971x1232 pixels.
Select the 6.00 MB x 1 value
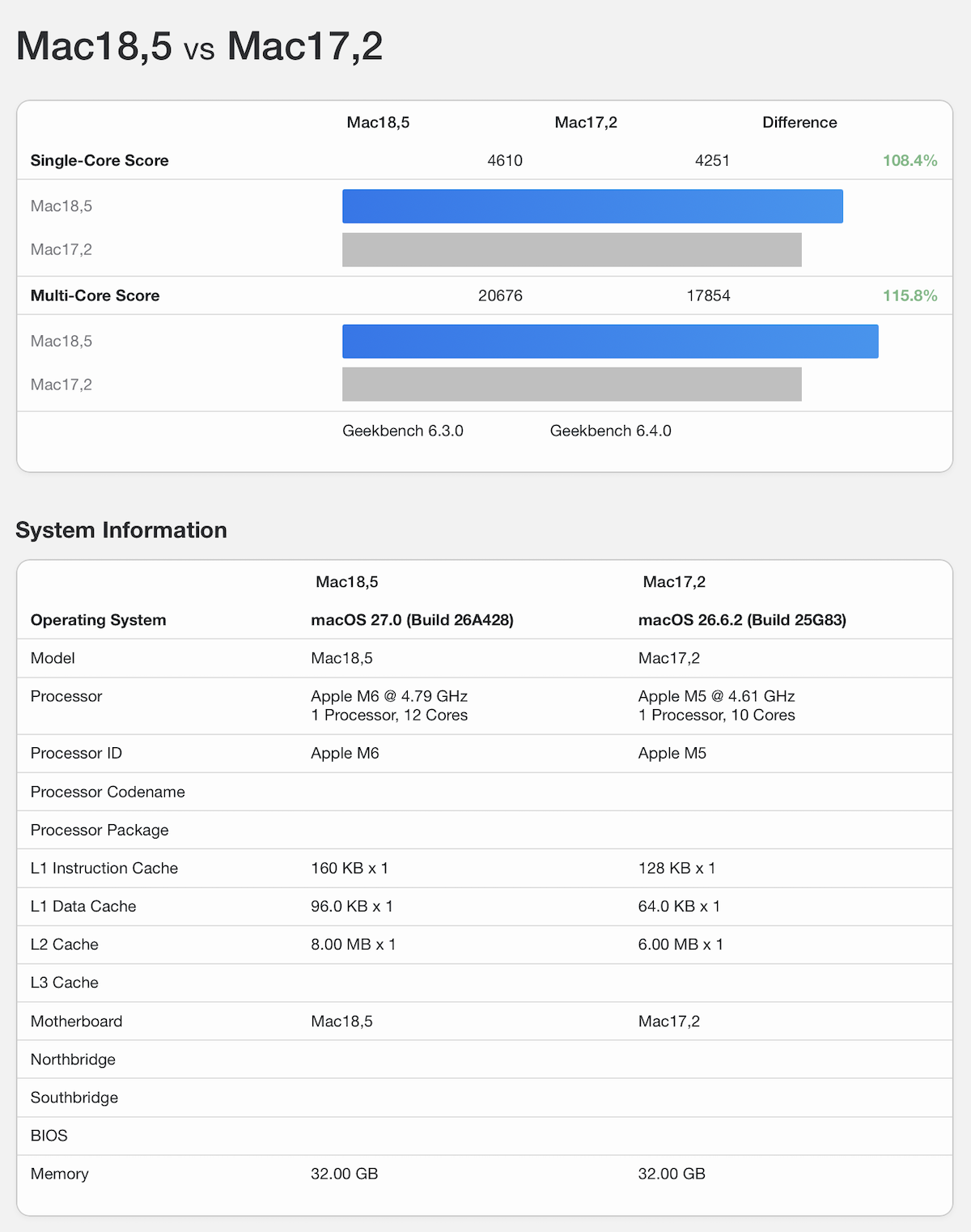[x=681, y=944]
